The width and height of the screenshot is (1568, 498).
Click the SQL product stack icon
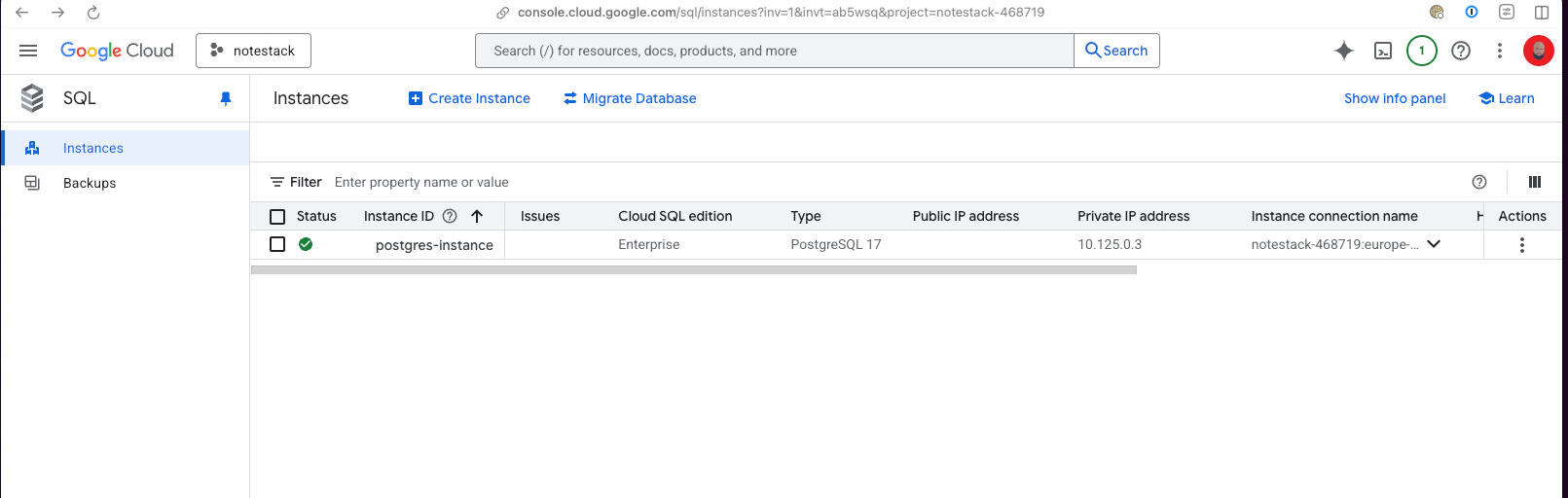coord(32,98)
